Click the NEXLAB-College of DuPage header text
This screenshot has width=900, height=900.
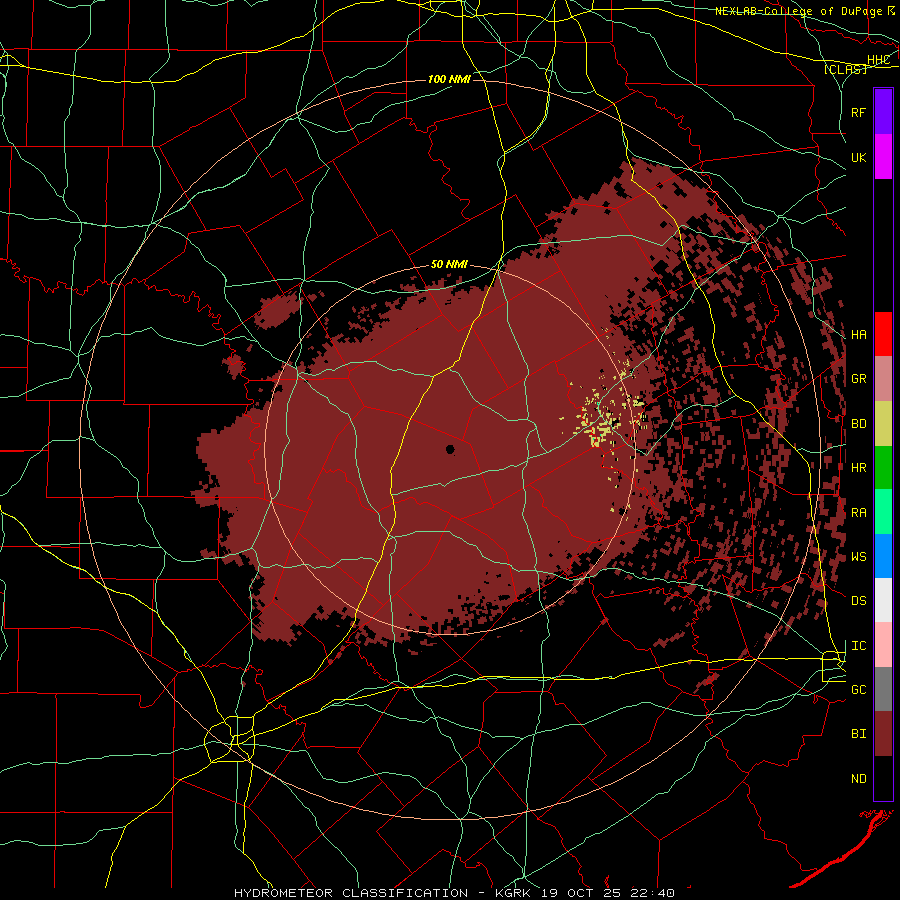click(x=799, y=10)
